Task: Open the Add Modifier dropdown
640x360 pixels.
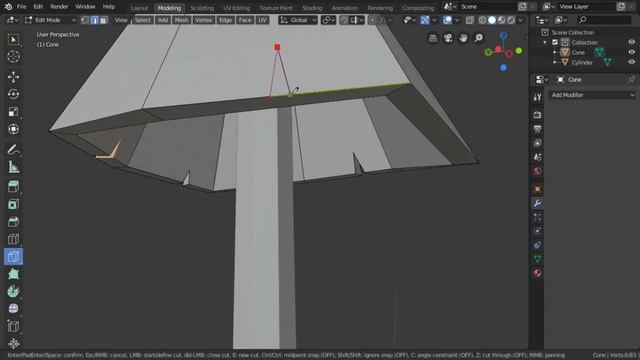Action: [592, 95]
